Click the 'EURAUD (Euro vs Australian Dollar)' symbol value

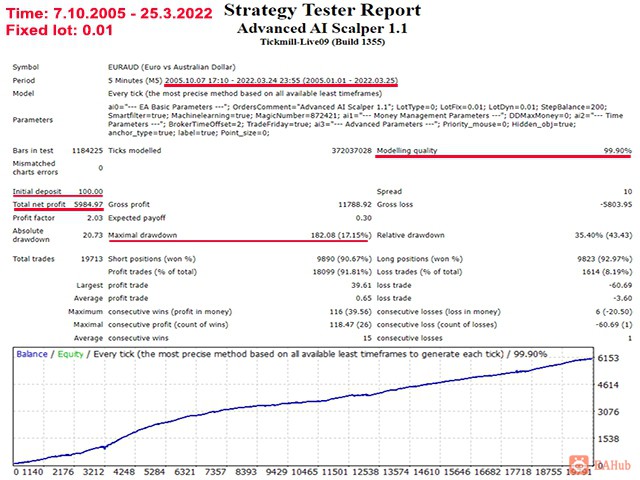[172, 67]
